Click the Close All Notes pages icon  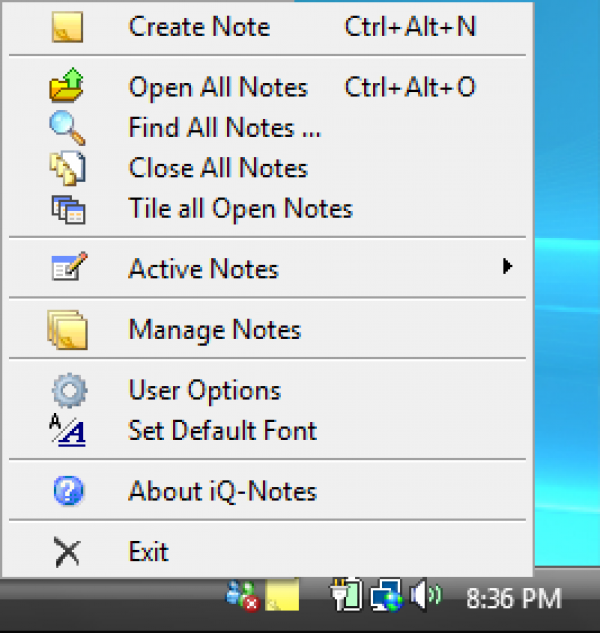click(67, 169)
